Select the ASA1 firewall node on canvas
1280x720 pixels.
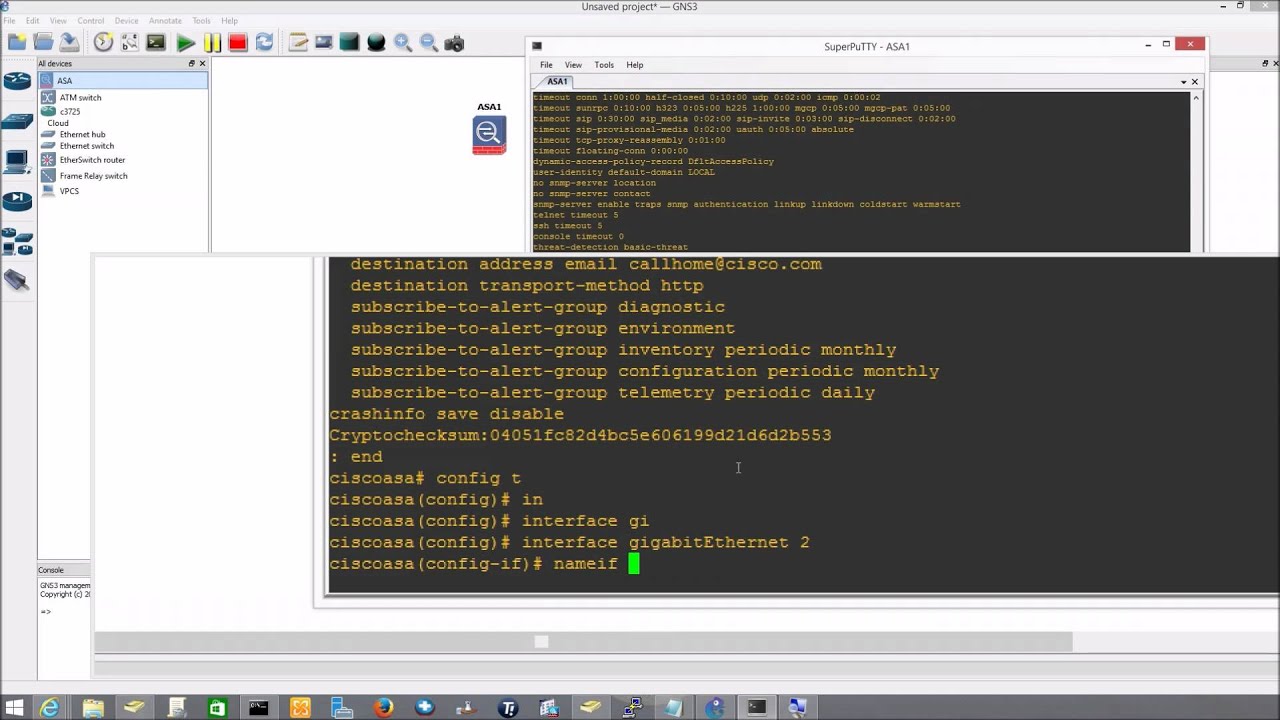[489, 134]
